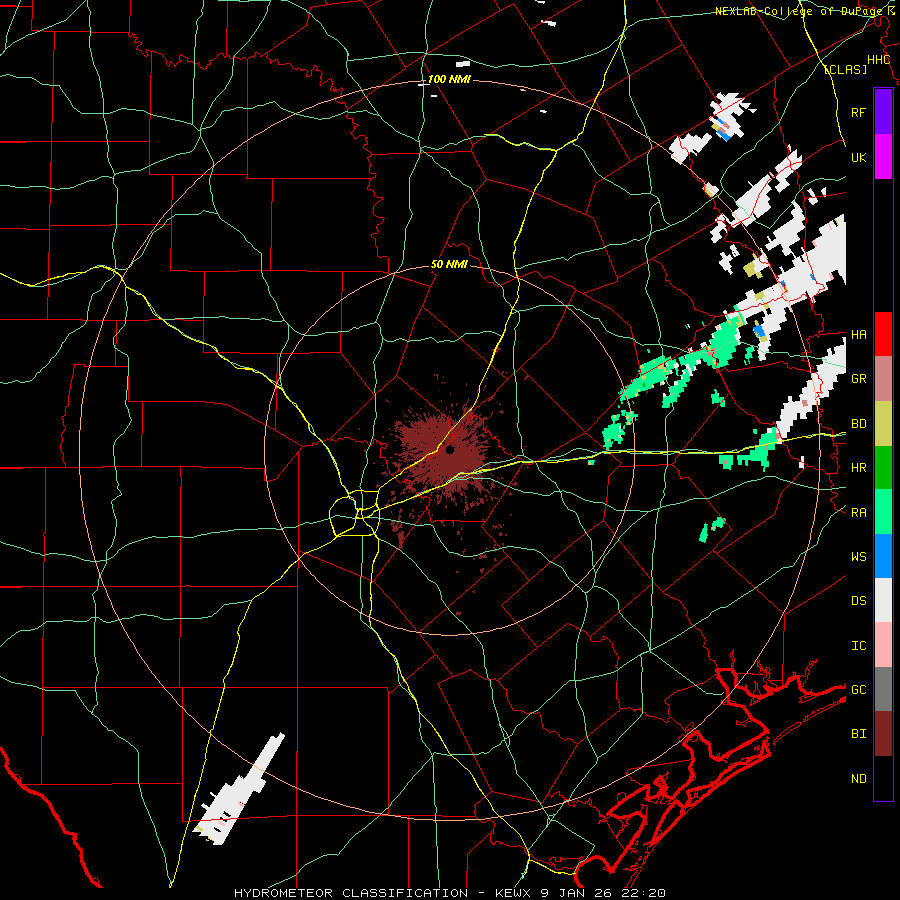Click the magenta UK color swatch
The width and height of the screenshot is (900, 900).
[x=883, y=157]
